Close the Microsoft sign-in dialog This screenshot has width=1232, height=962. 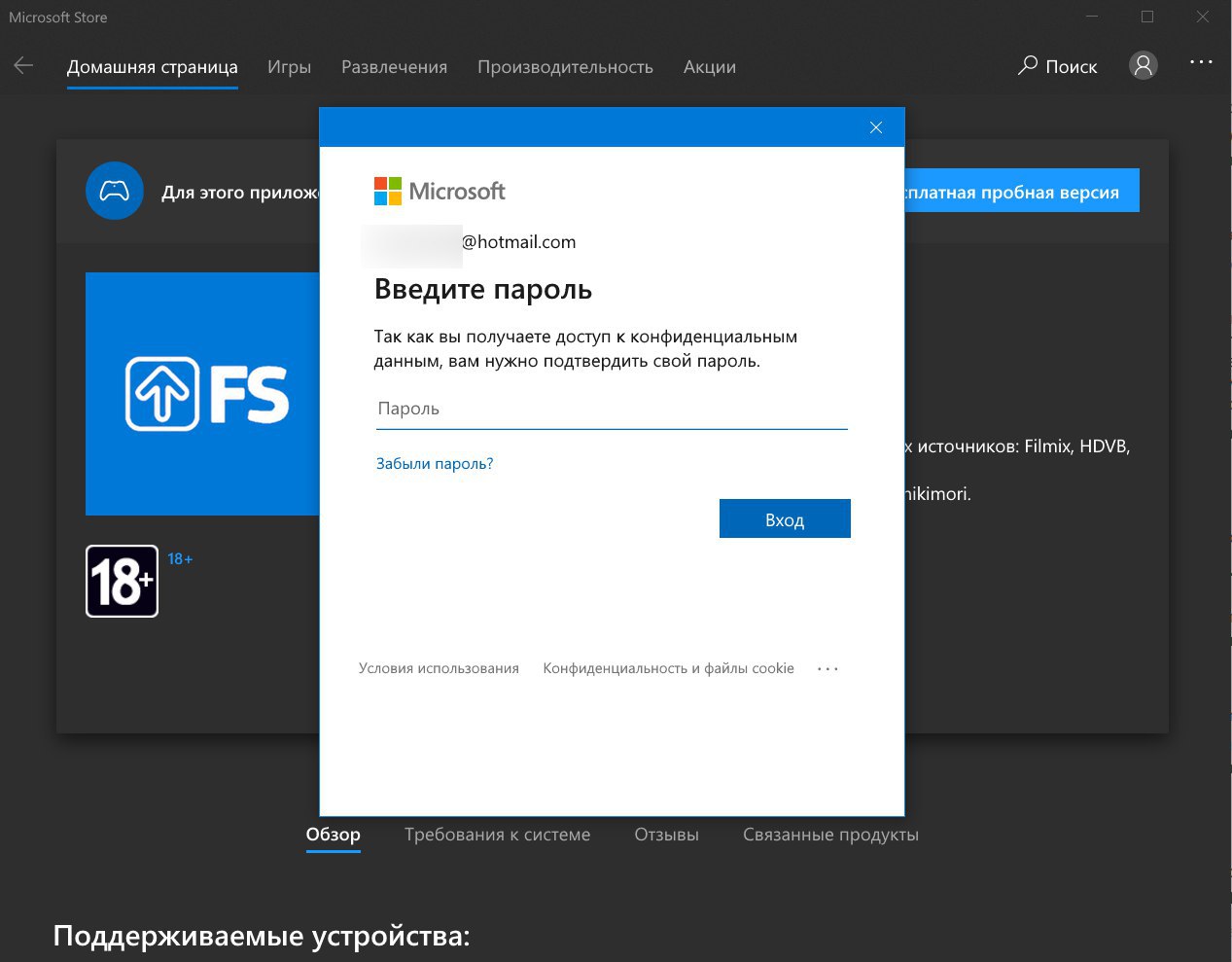coord(876,127)
